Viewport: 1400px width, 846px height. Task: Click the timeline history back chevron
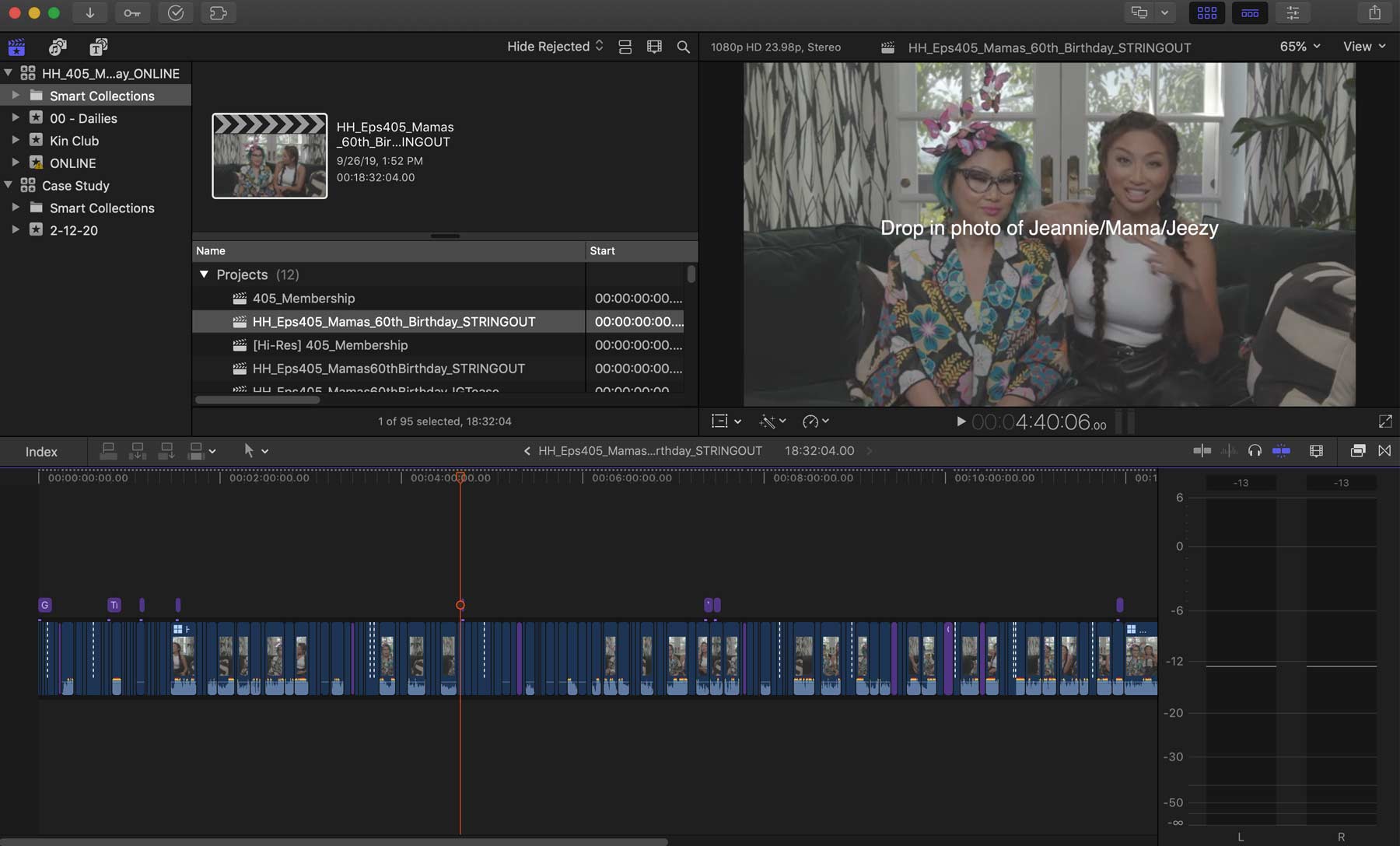pos(527,451)
